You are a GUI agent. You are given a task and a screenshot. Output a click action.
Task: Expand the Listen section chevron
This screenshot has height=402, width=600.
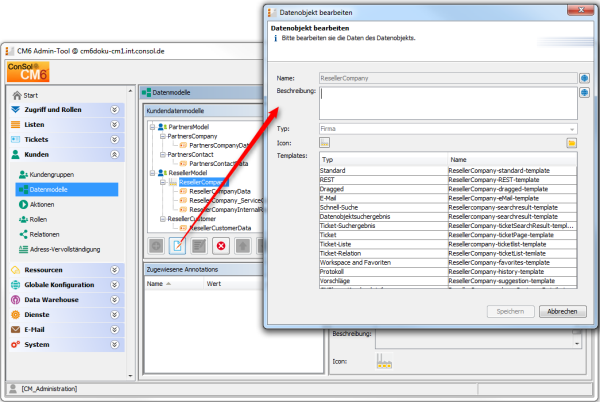pyautogui.click(x=114, y=125)
